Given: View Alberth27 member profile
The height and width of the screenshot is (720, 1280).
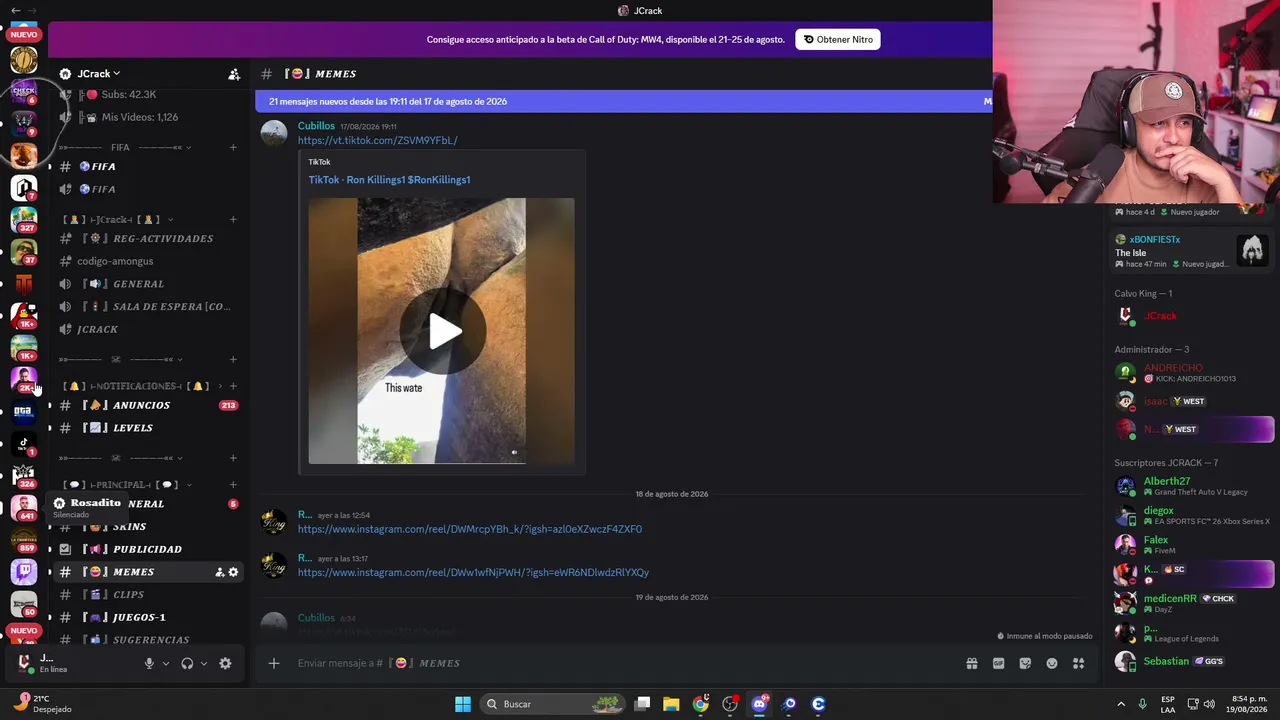Looking at the screenshot, I should point(1194,487).
